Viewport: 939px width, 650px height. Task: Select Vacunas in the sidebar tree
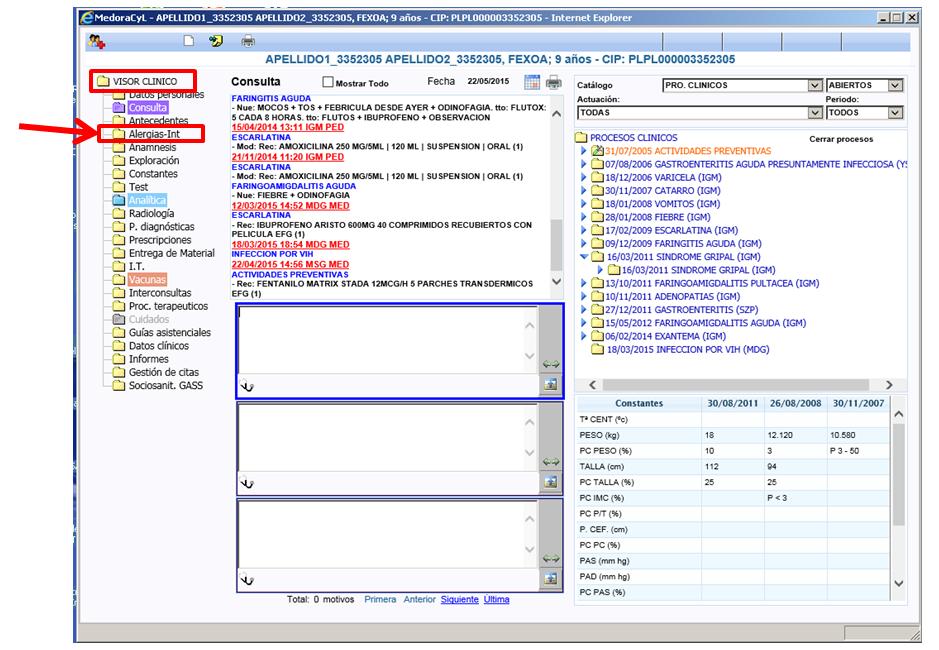pyautogui.click(x=147, y=280)
